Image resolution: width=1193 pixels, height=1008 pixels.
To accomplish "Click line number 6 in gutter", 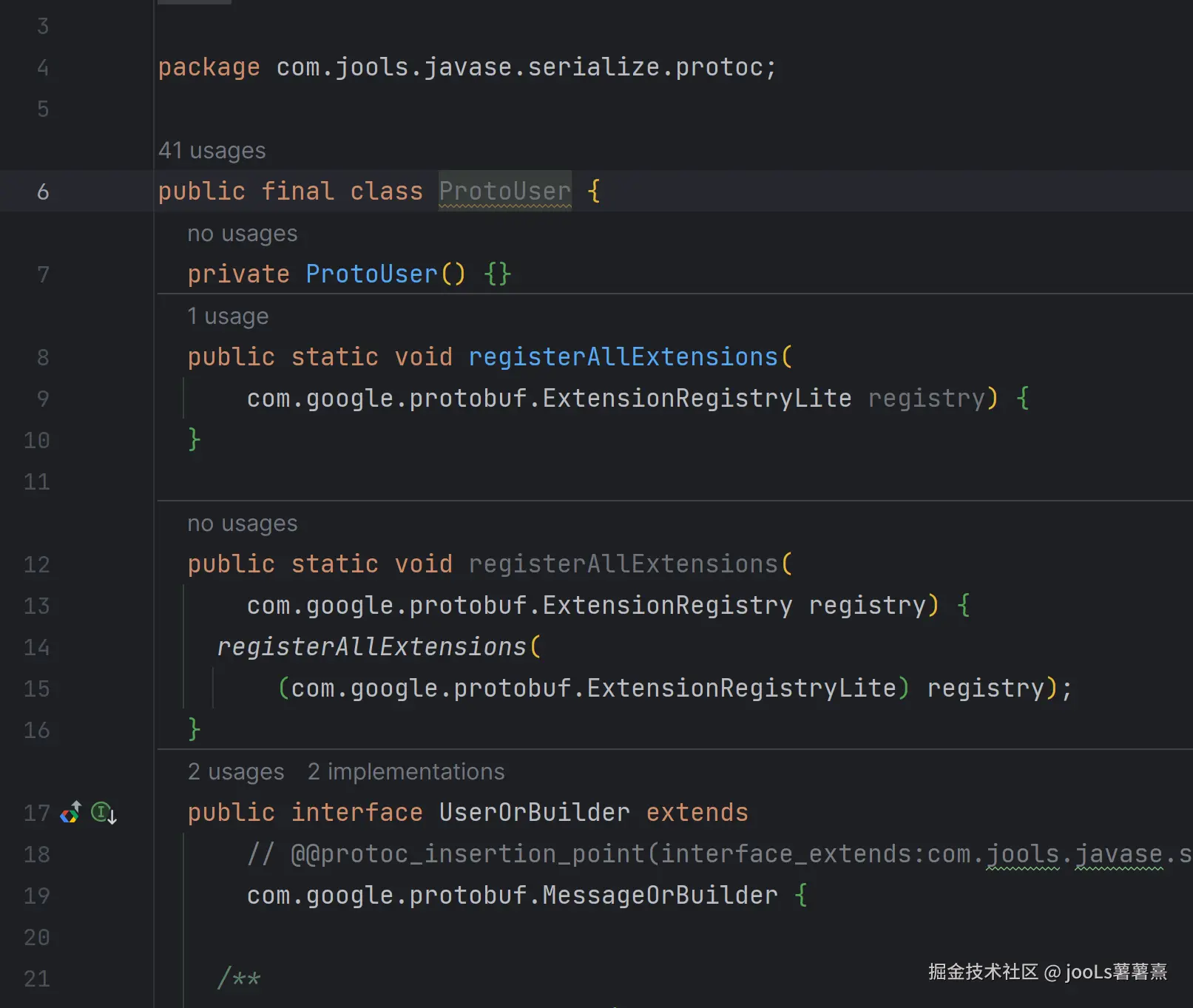I will point(43,192).
